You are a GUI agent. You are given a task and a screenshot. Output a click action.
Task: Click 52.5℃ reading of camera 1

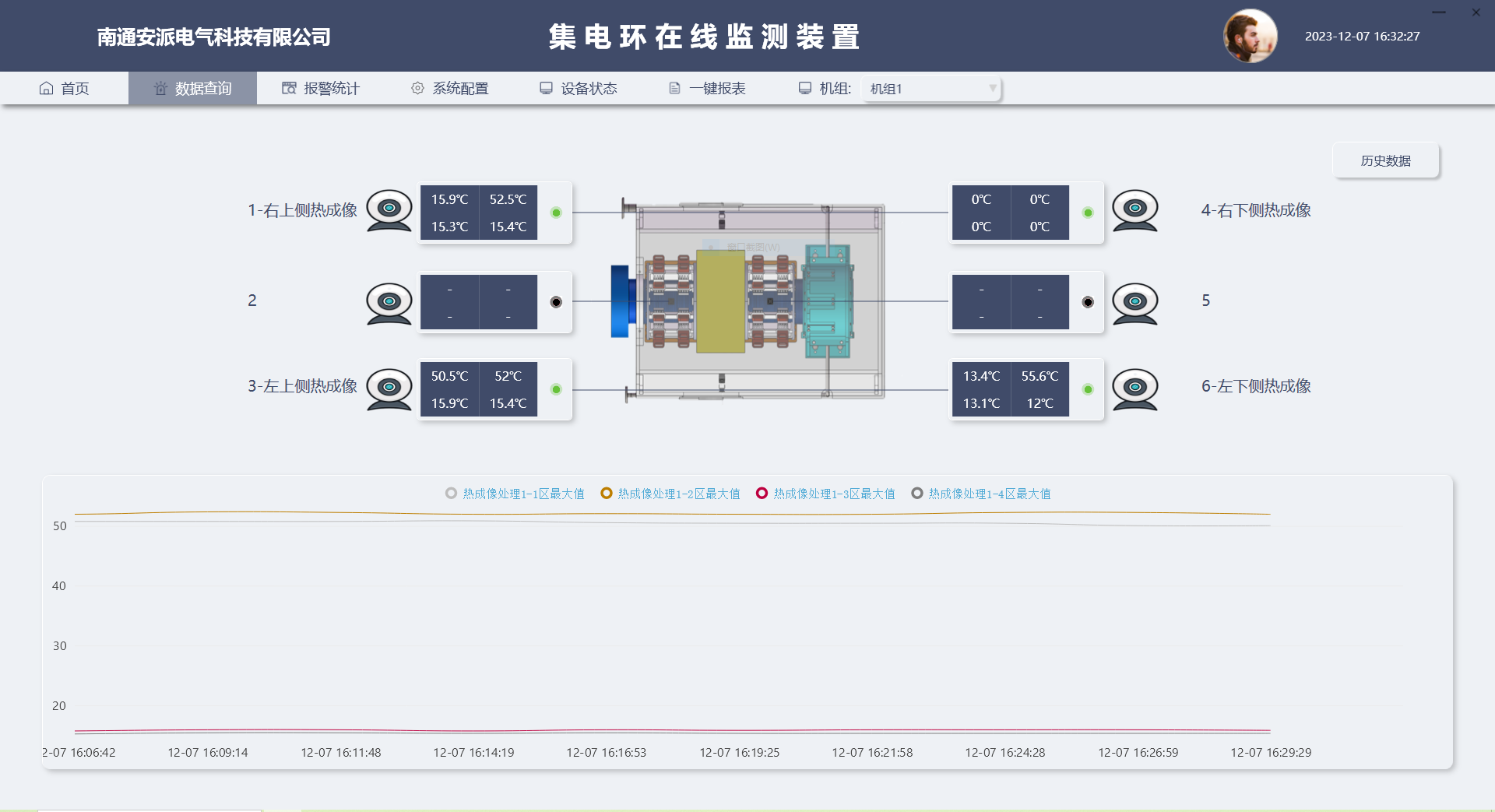(x=508, y=199)
